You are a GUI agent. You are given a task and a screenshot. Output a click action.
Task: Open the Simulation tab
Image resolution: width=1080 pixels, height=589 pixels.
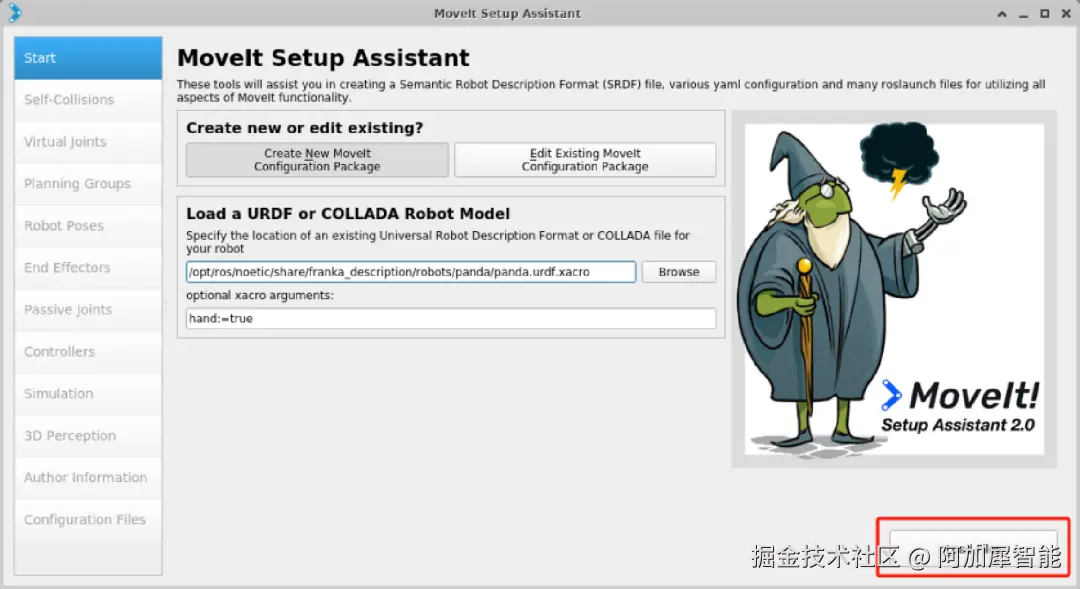(88, 394)
